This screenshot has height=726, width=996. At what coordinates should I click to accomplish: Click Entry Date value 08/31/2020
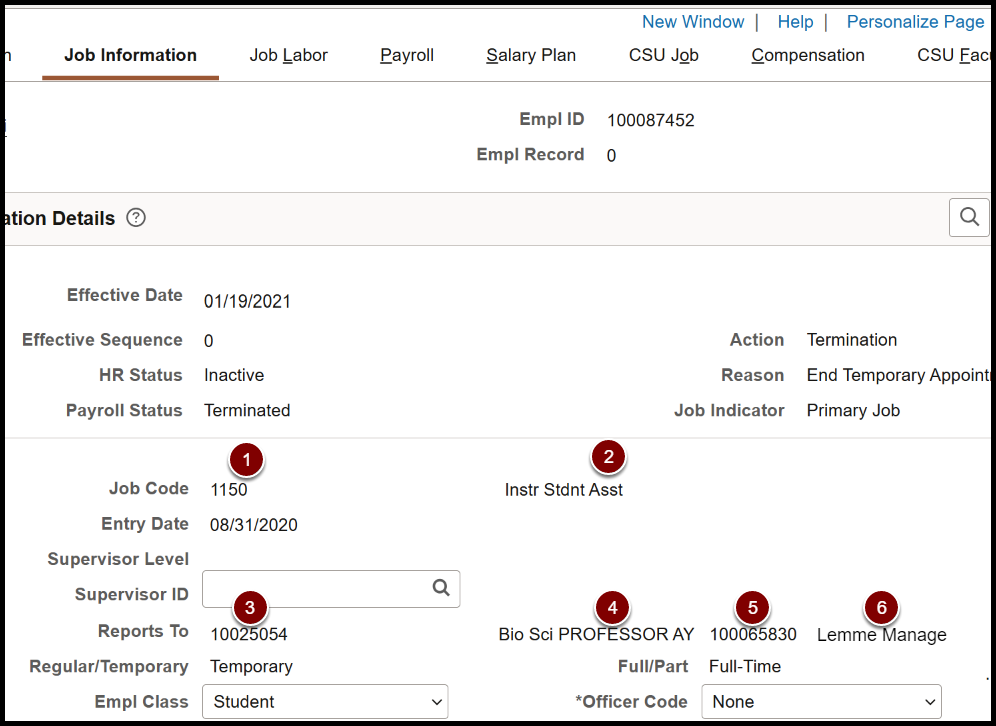(x=253, y=525)
